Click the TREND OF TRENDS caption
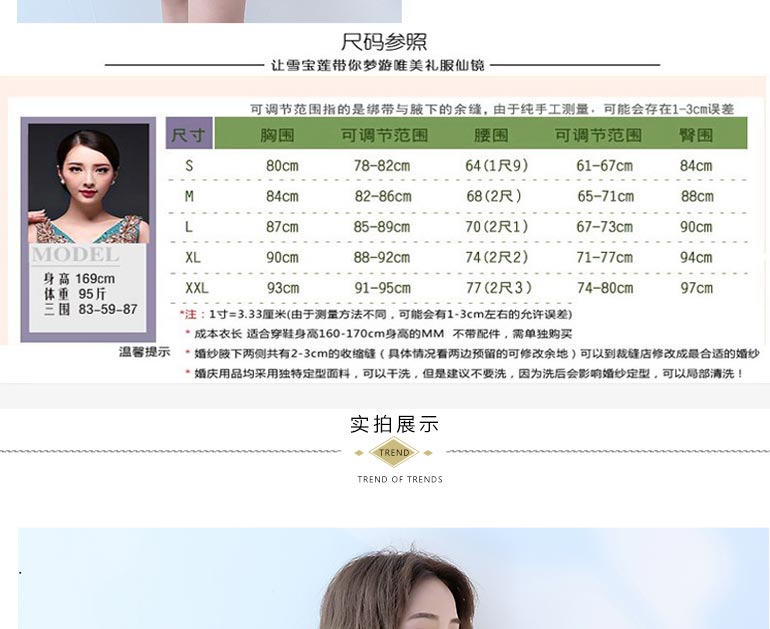This screenshot has height=629, width=770. (399, 480)
